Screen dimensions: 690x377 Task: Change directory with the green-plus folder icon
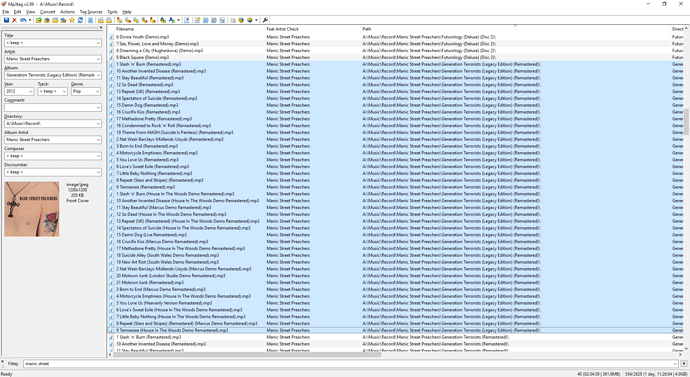(39, 20)
